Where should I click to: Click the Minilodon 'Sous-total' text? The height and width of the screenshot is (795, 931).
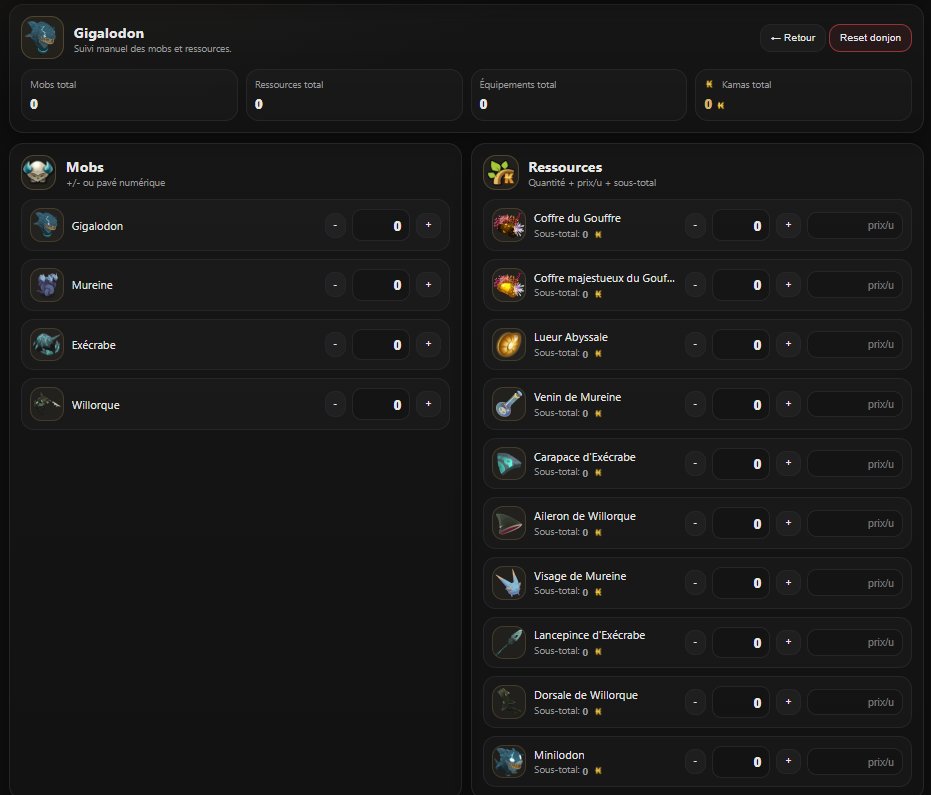[556, 770]
